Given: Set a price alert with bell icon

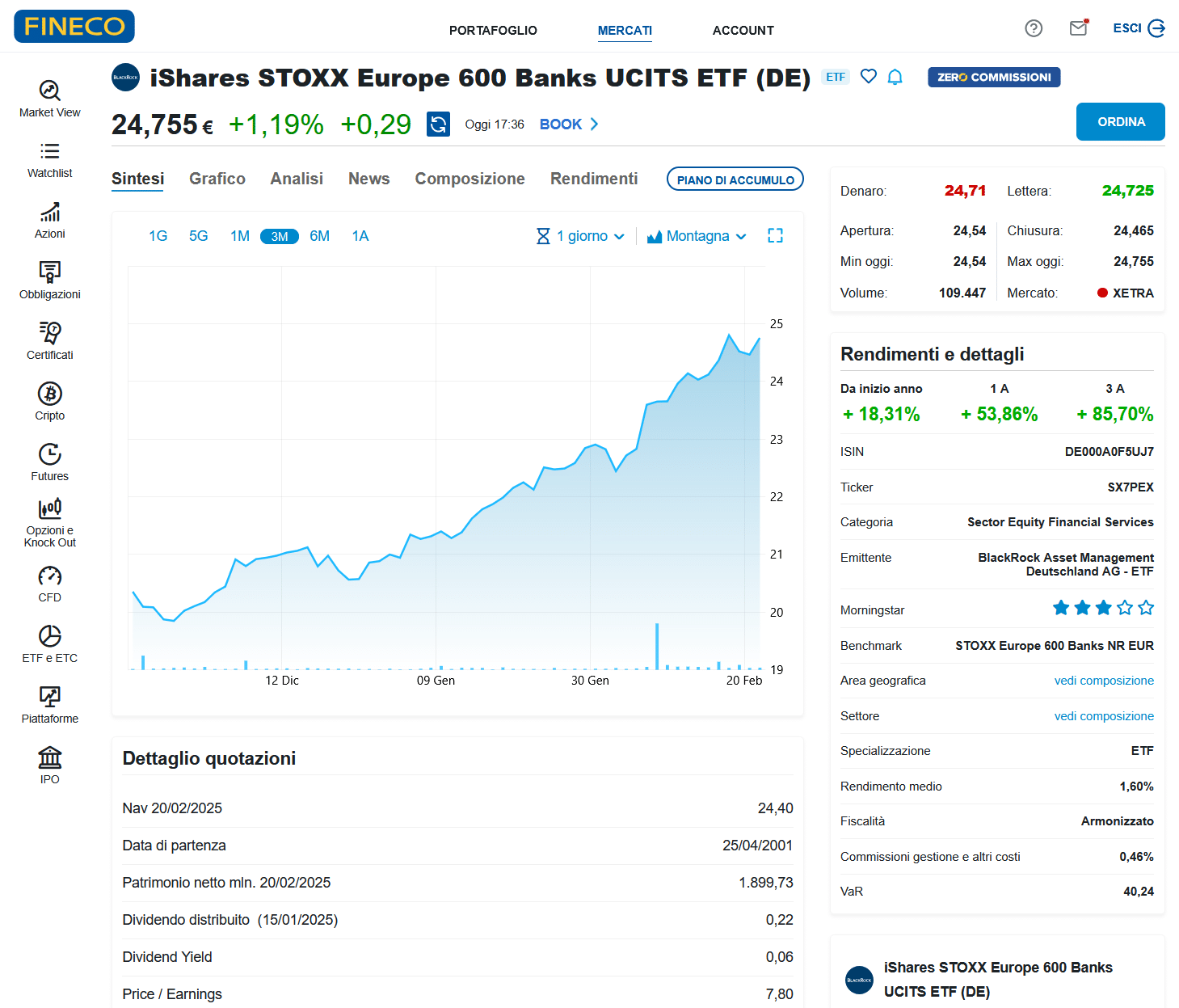Looking at the screenshot, I should click(x=895, y=77).
